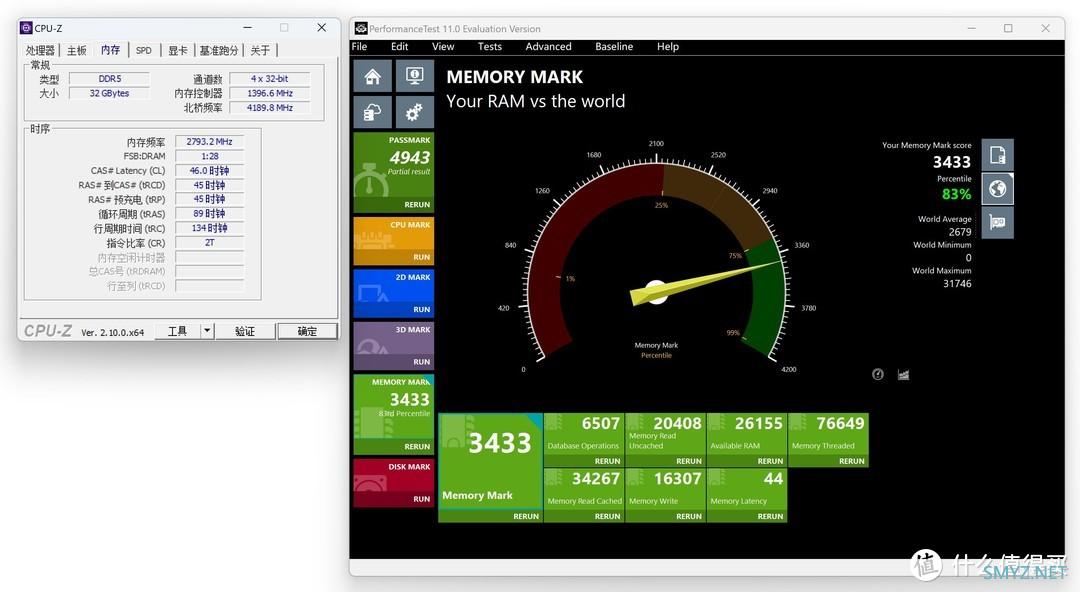Rerun the Memory Read Uncached test
1080x592 pixels.
pos(689,461)
